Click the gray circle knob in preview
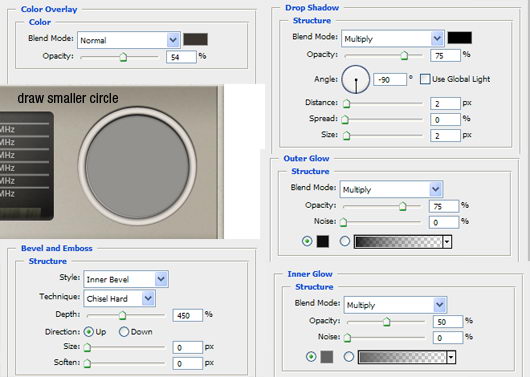 click(x=137, y=167)
